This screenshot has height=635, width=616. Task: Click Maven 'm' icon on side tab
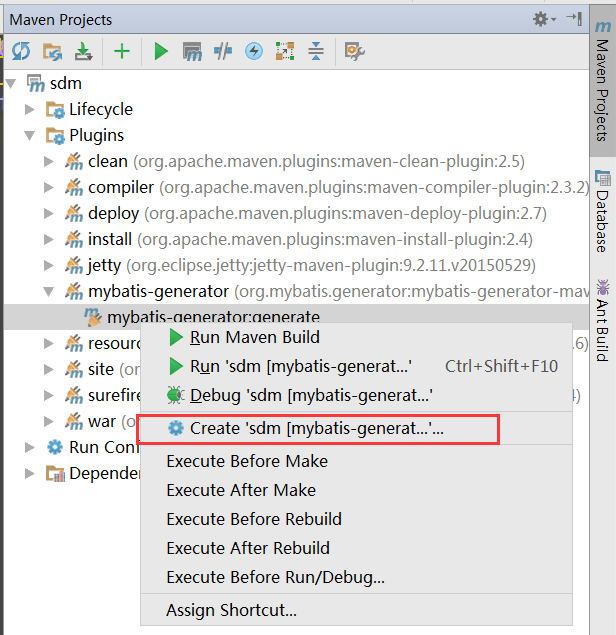click(x=603, y=26)
